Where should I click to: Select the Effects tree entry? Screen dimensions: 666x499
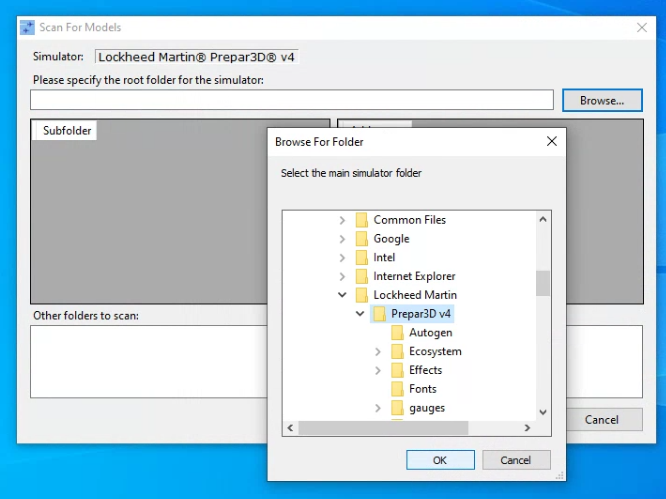425,370
